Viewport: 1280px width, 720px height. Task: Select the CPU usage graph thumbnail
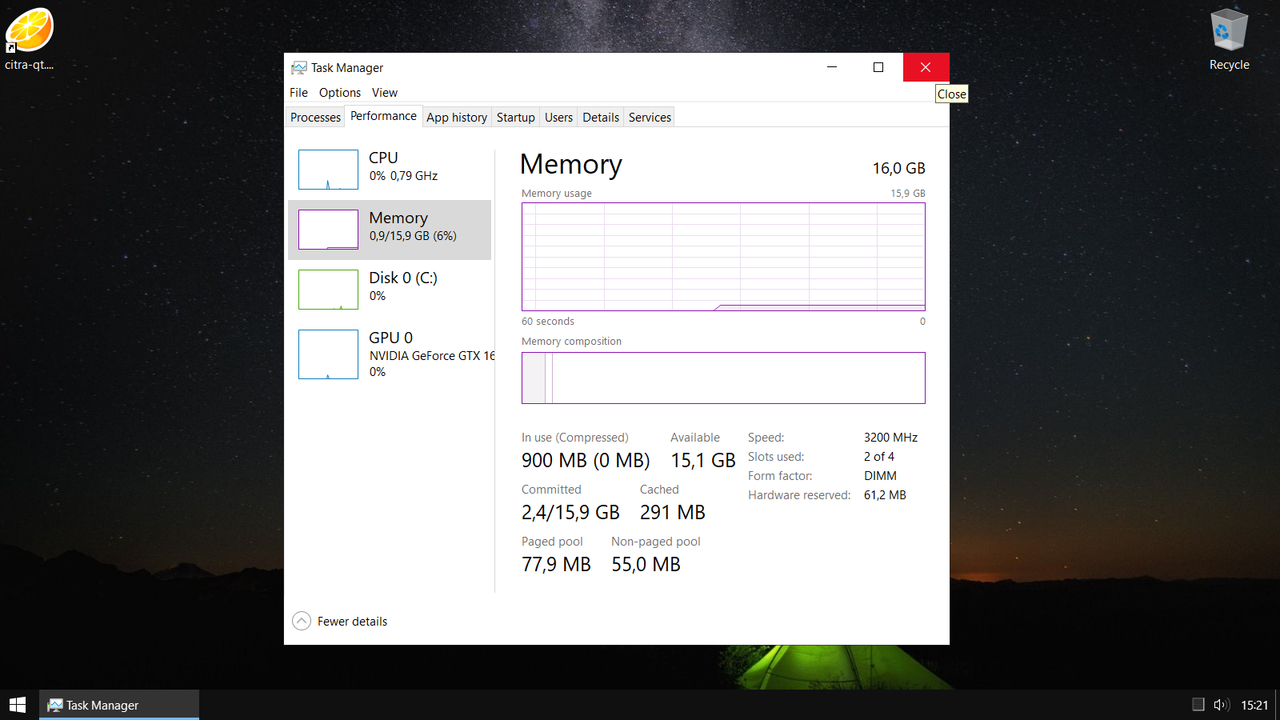click(328, 170)
